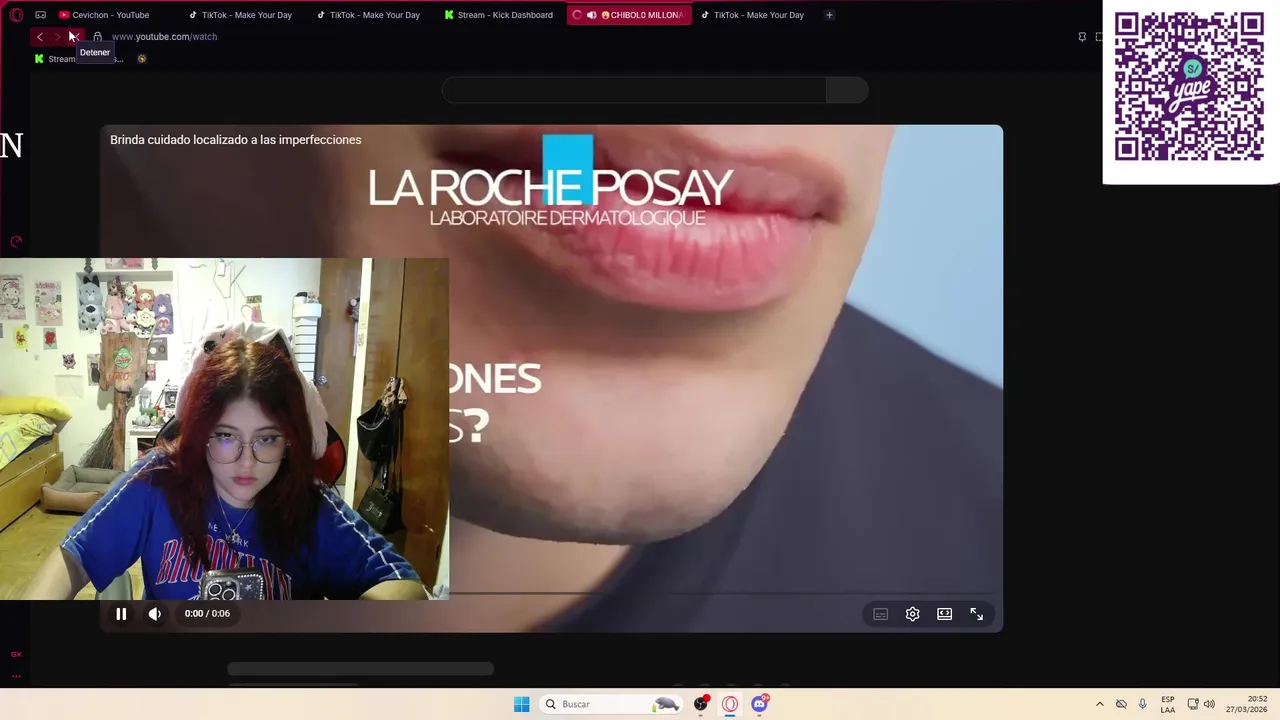The image size is (1280, 720).
Task: Open the video player settings gear
Action: point(913,614)
